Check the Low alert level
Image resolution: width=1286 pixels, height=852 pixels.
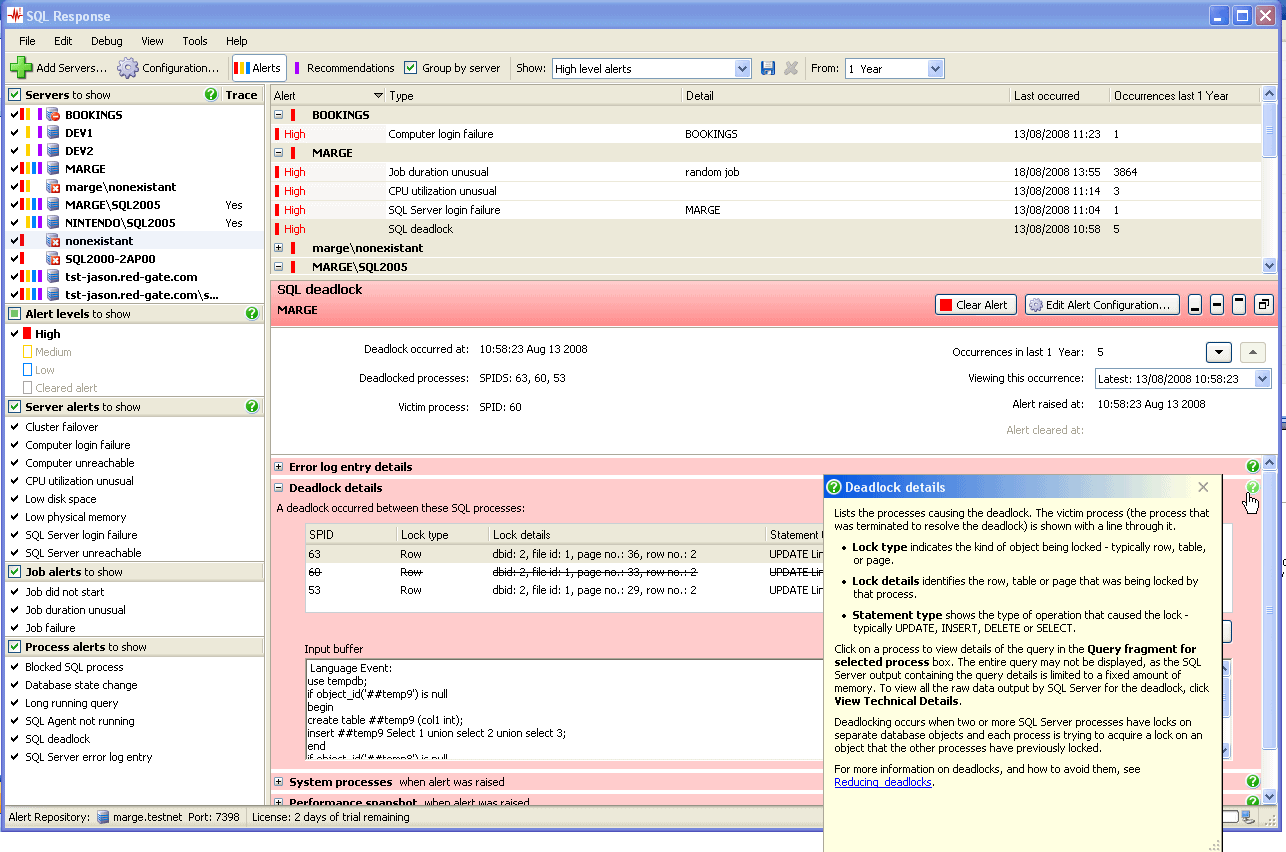point(28,370)
